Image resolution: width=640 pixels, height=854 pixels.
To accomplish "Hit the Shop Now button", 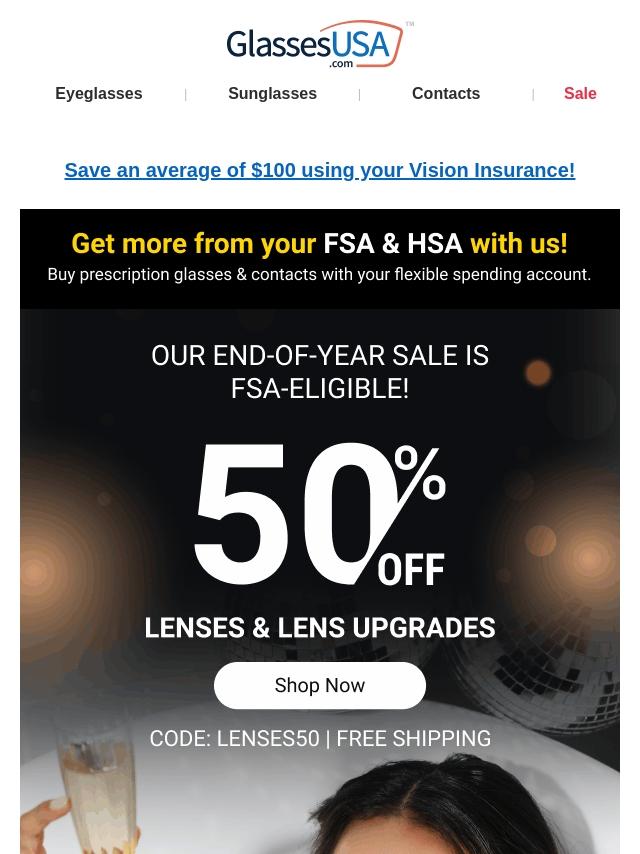I will point(320,685).
